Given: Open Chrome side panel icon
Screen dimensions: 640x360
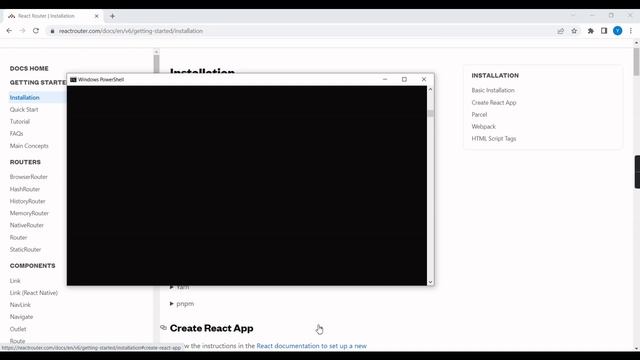Looking at the screenshot, I should [604, 31].
